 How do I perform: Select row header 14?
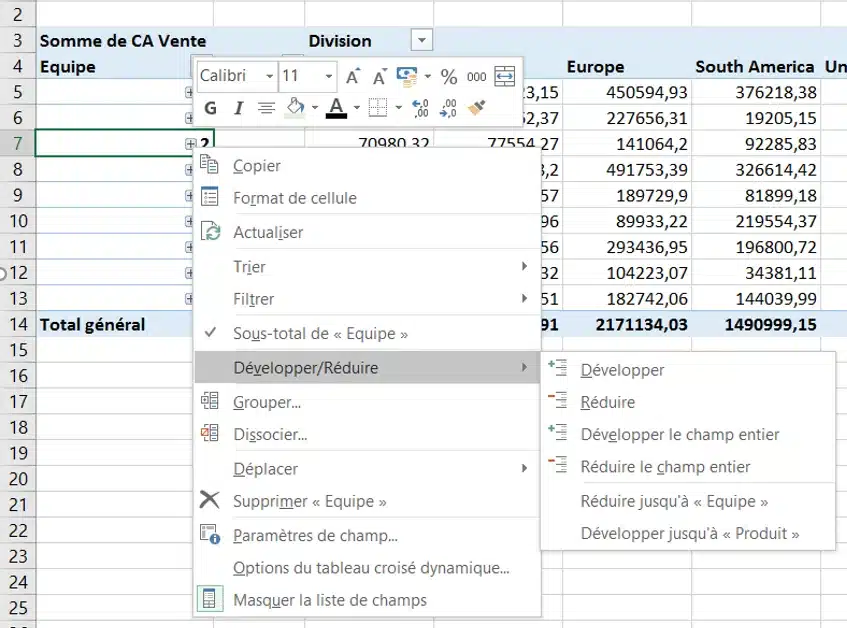tap(18, 325)
